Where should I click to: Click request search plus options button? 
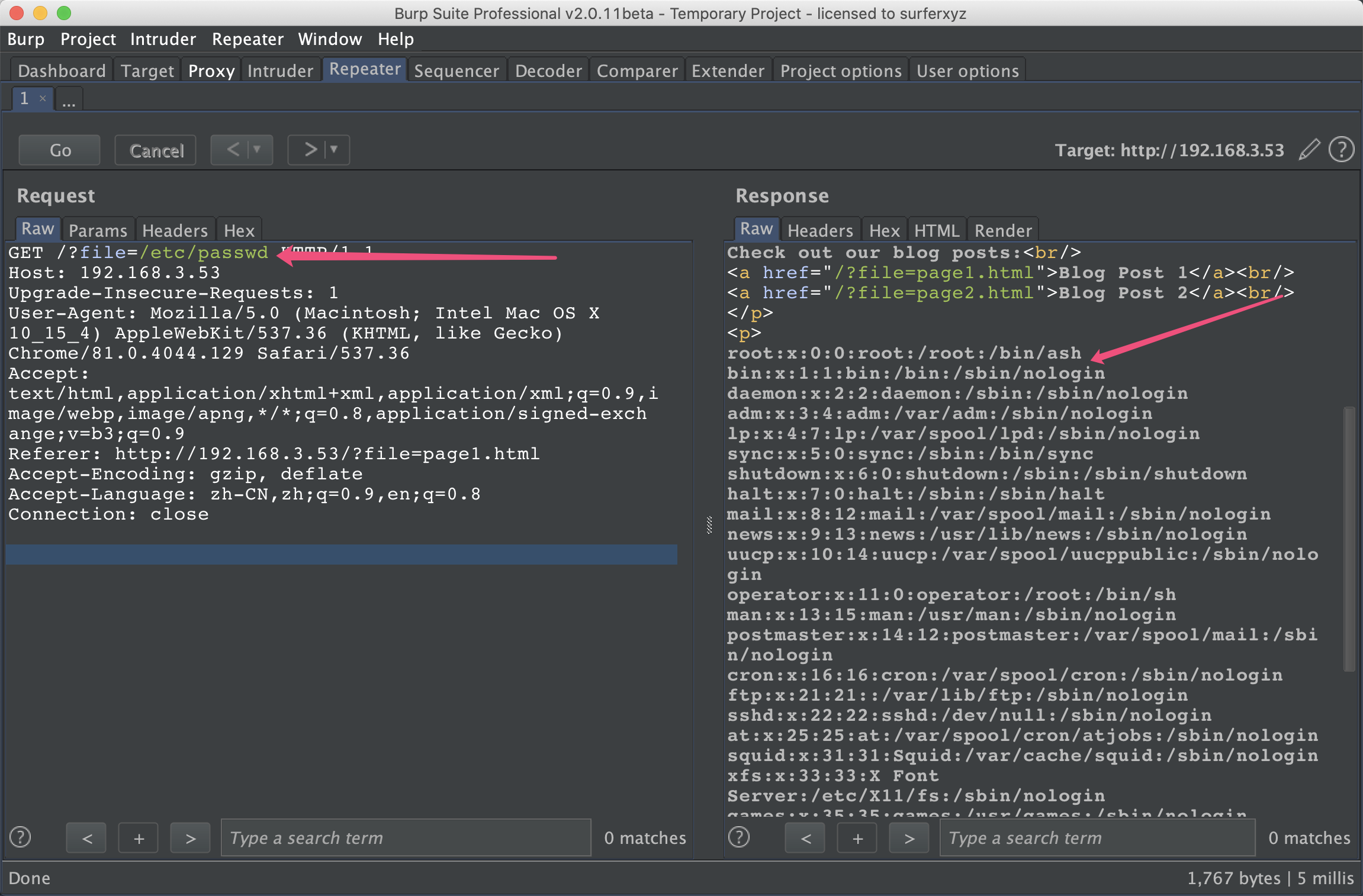point(139,838)
